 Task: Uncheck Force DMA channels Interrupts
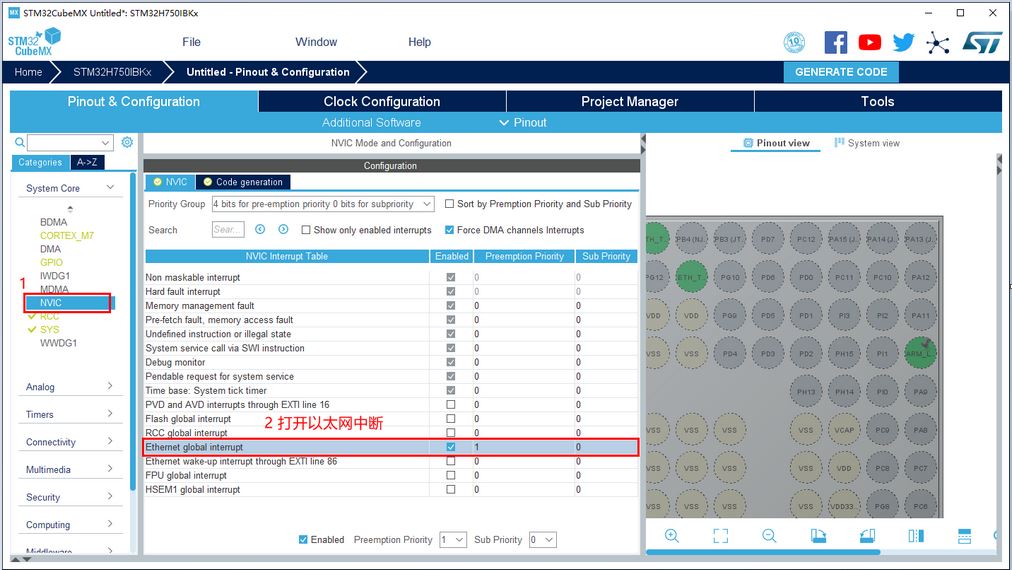click(x=449, y=230)
